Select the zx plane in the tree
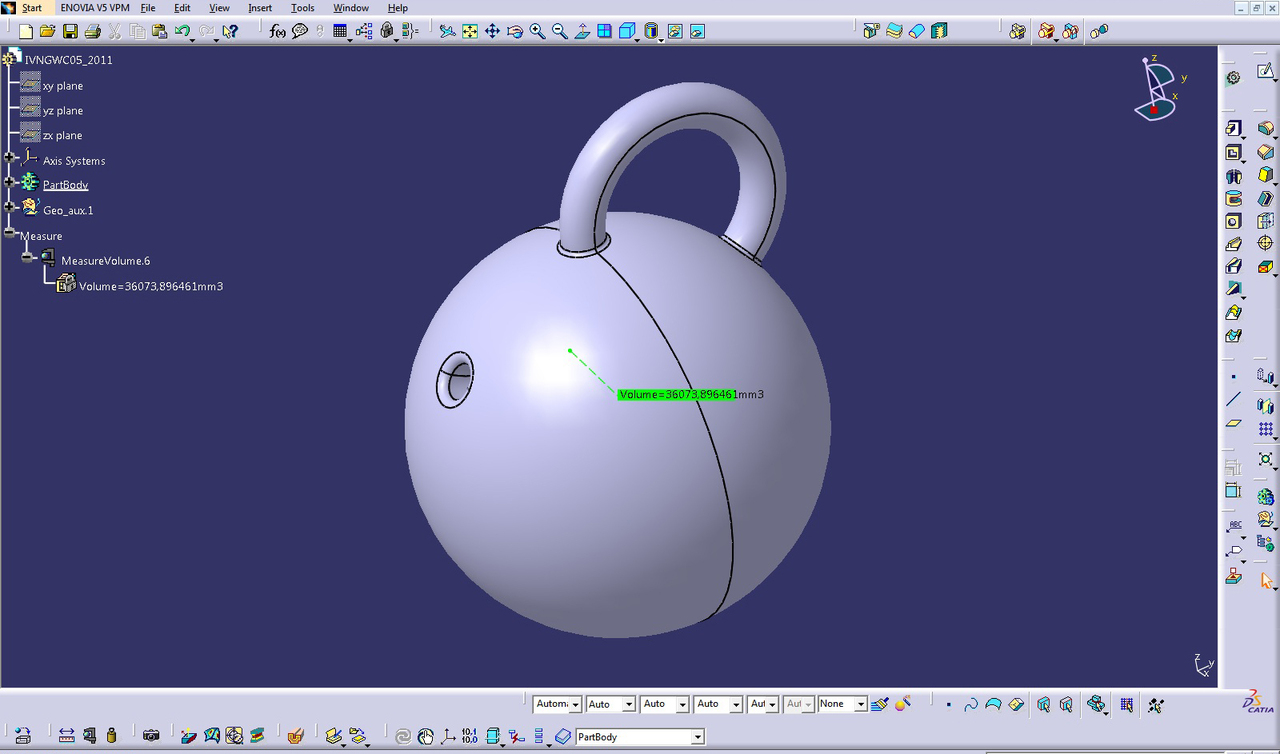 62,136
